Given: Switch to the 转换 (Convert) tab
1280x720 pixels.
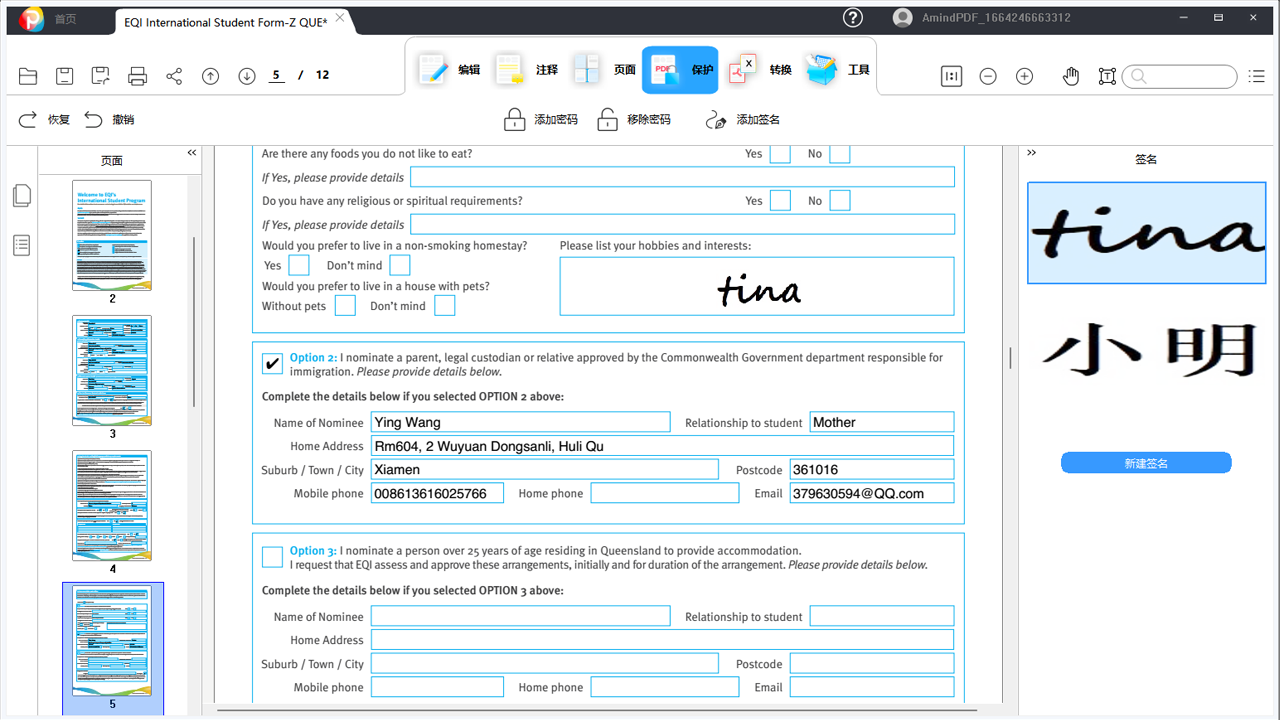Looking at the screenshot, I should pos(760,70).
